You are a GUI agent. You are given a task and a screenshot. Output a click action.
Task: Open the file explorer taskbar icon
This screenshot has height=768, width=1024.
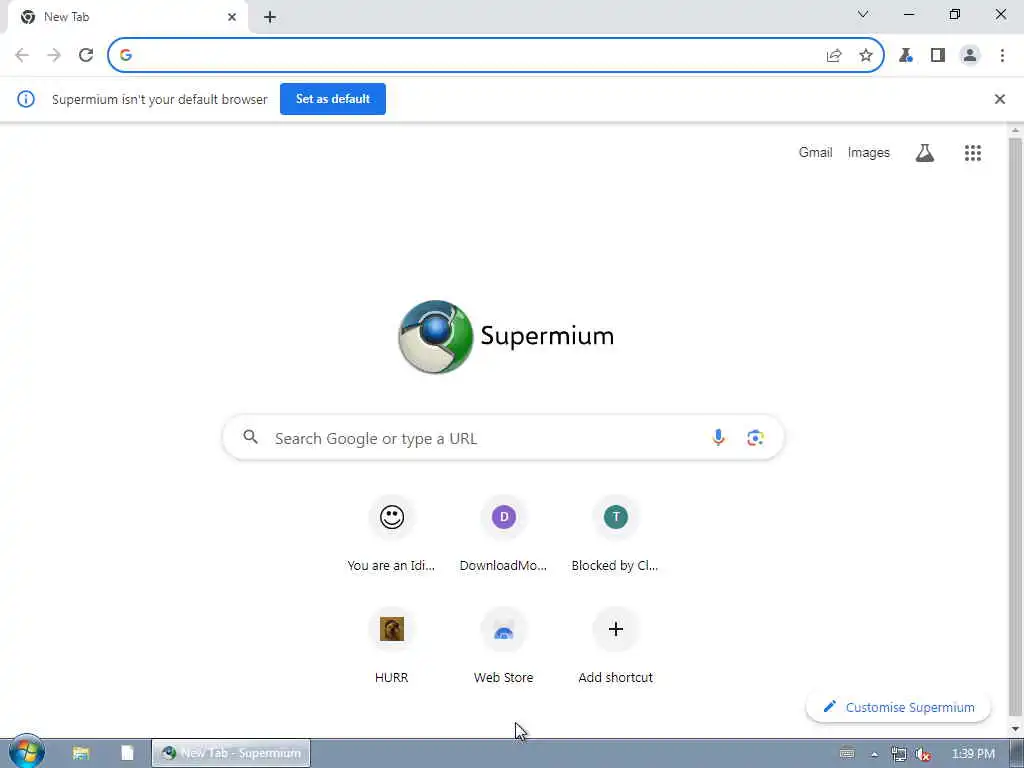click(81, 753)
